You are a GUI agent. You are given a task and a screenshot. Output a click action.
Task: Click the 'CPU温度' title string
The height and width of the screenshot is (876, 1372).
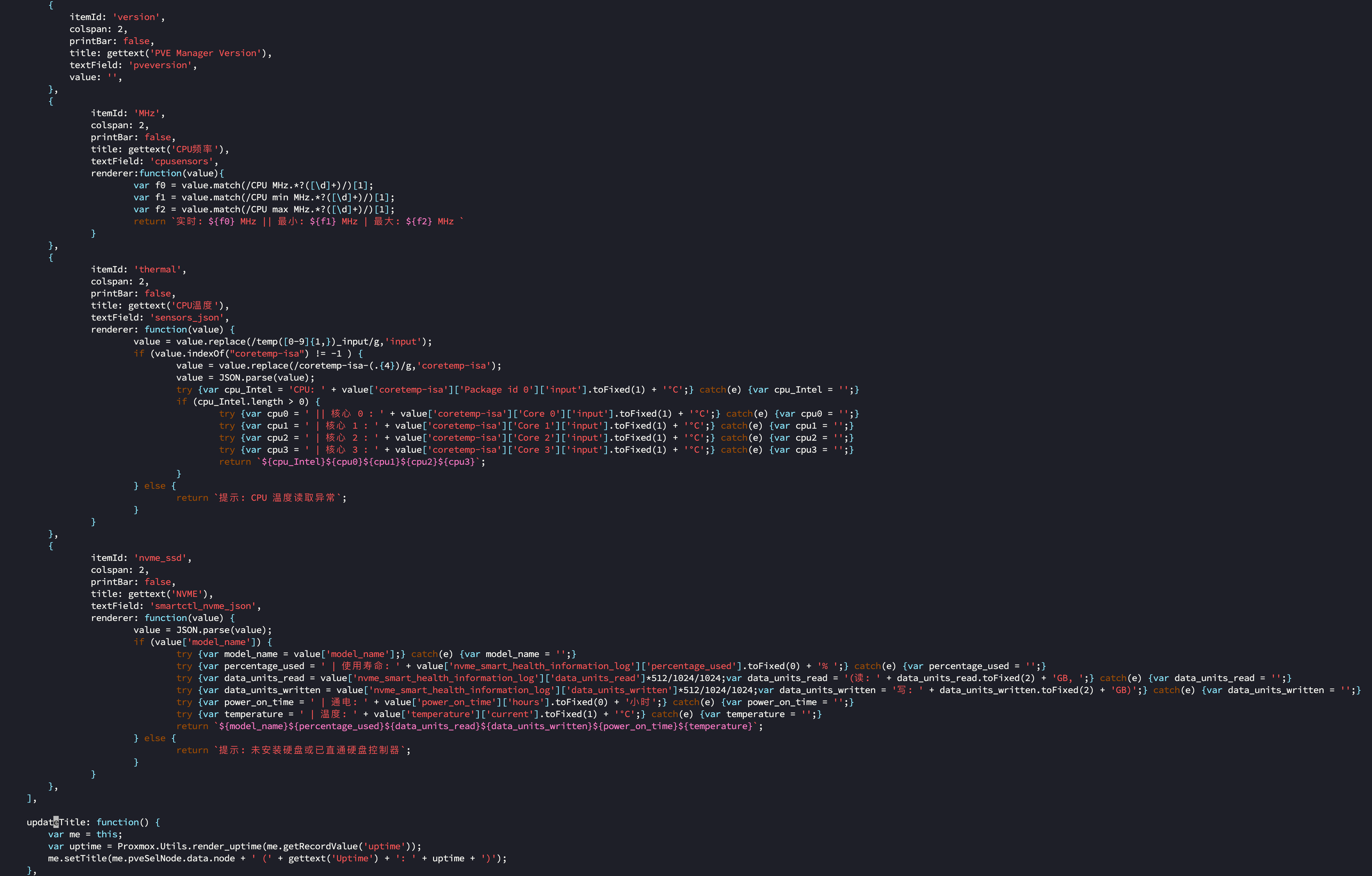pos(195,305)
